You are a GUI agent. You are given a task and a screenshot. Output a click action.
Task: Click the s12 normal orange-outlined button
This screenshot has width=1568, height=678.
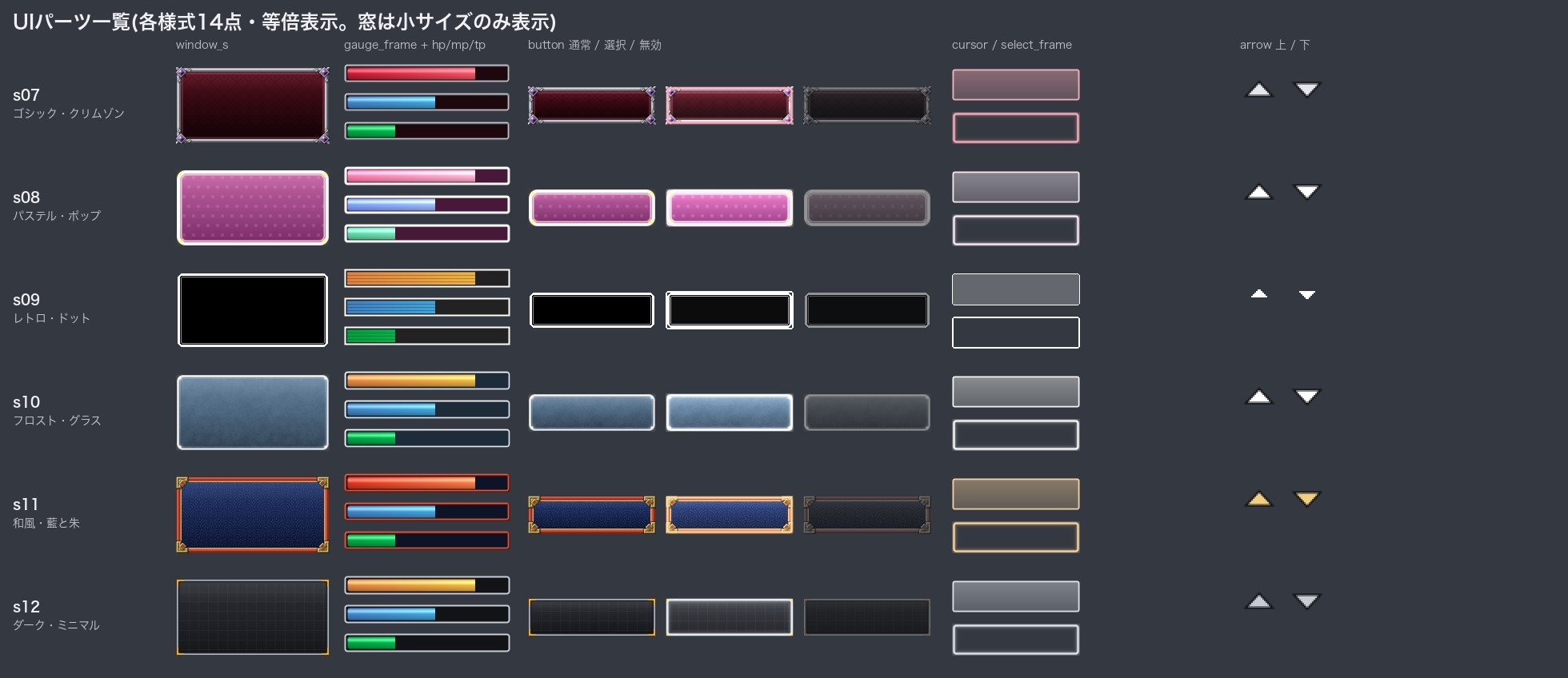592,617
